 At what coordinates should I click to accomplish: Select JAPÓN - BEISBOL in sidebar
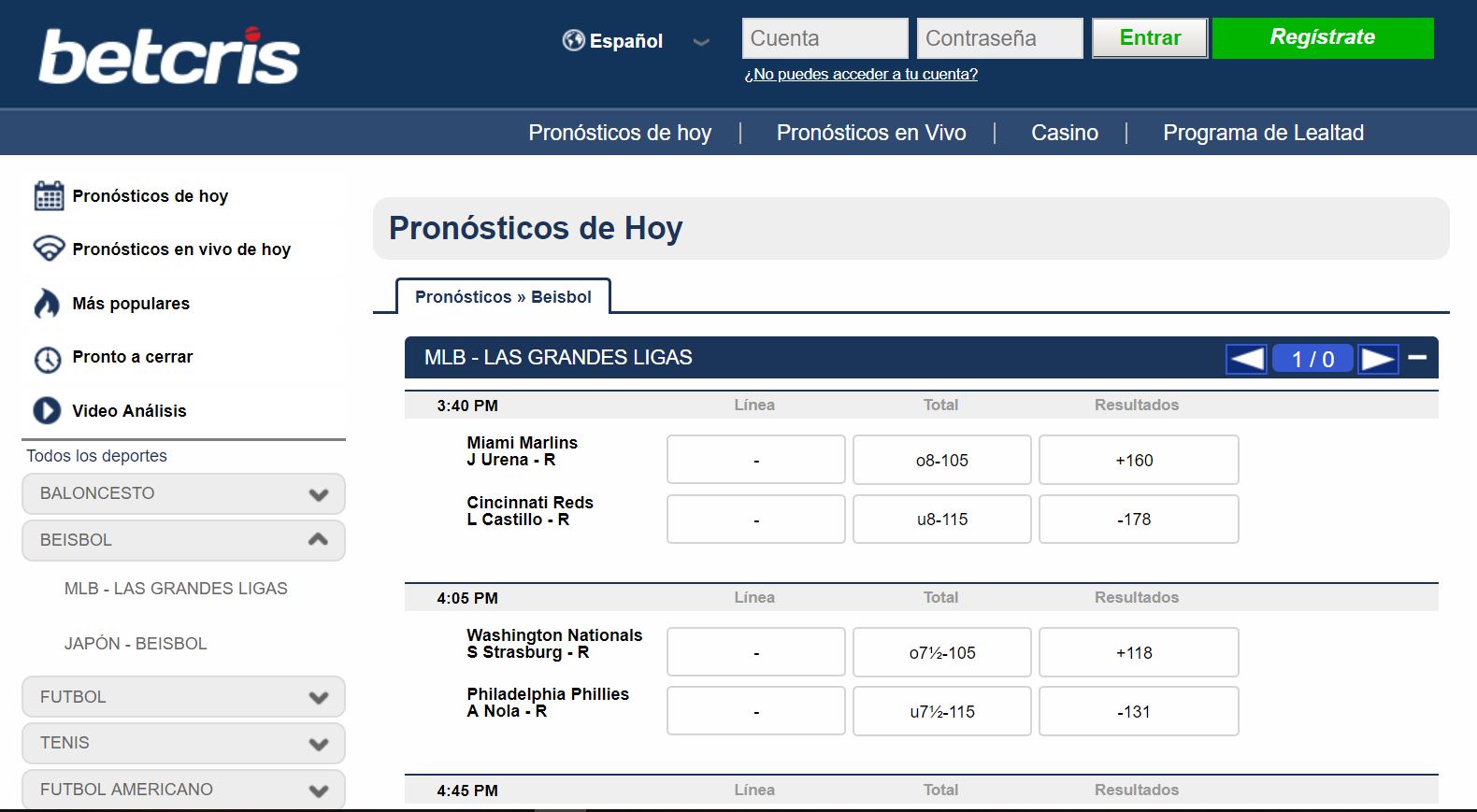(x=136, y=644)
